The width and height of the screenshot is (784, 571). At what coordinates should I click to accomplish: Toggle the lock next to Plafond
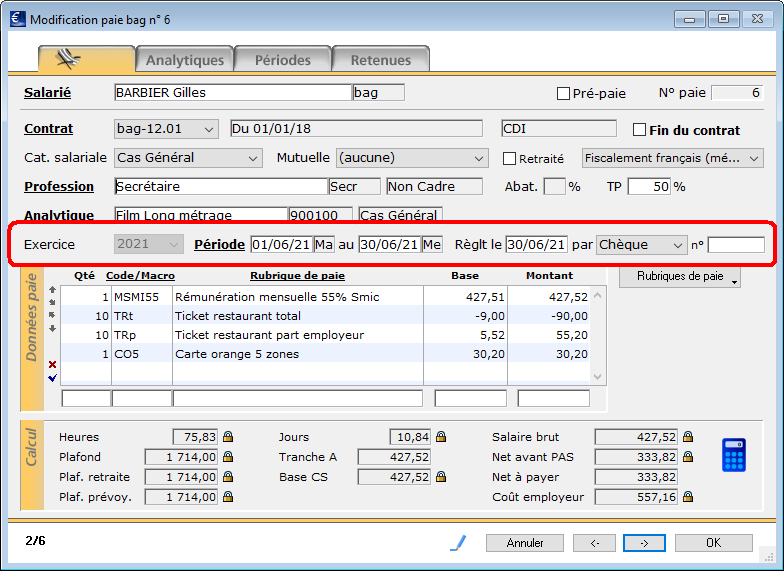[228, 456]
